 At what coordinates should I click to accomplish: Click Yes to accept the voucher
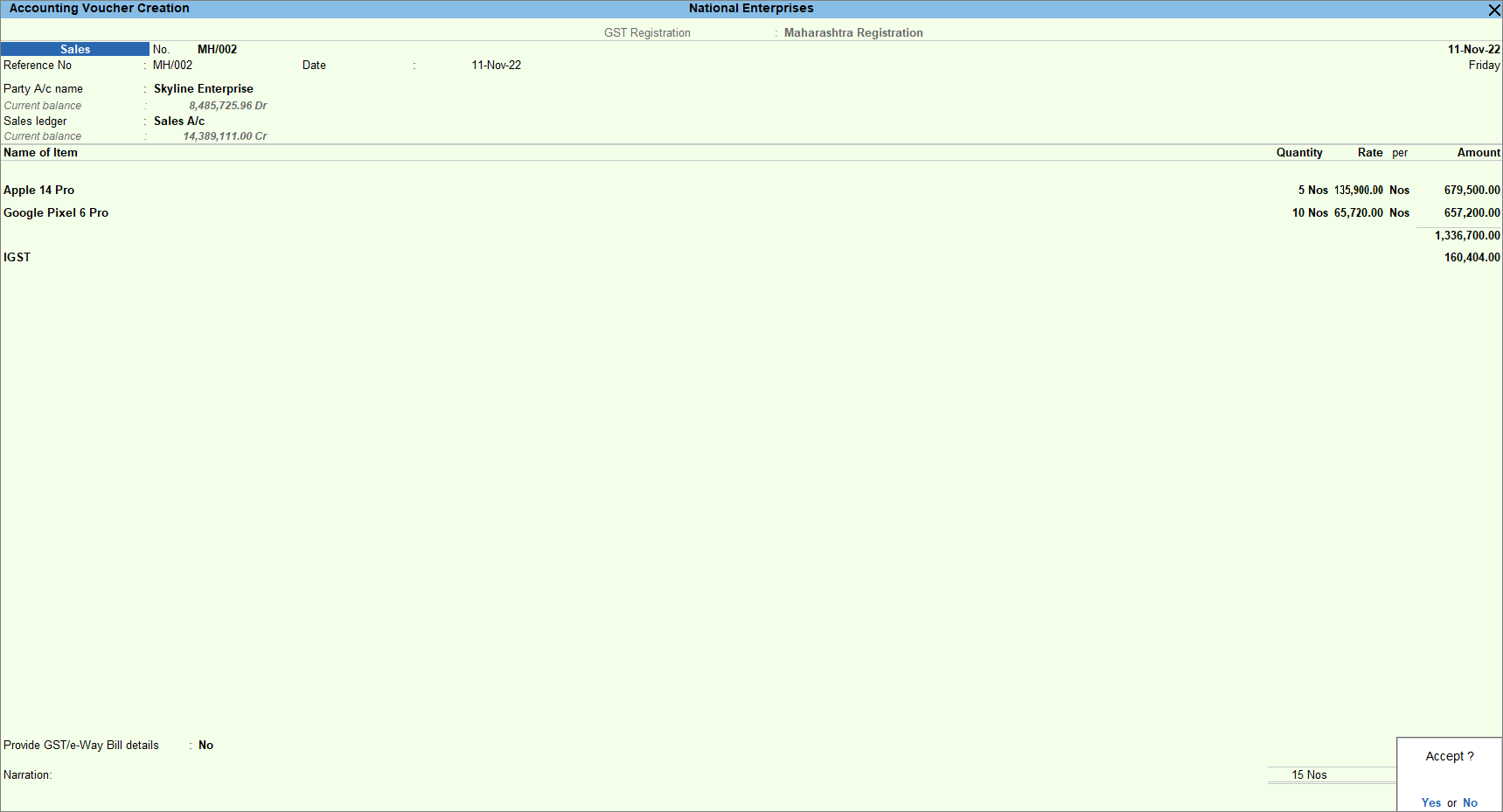[1431, 802]
